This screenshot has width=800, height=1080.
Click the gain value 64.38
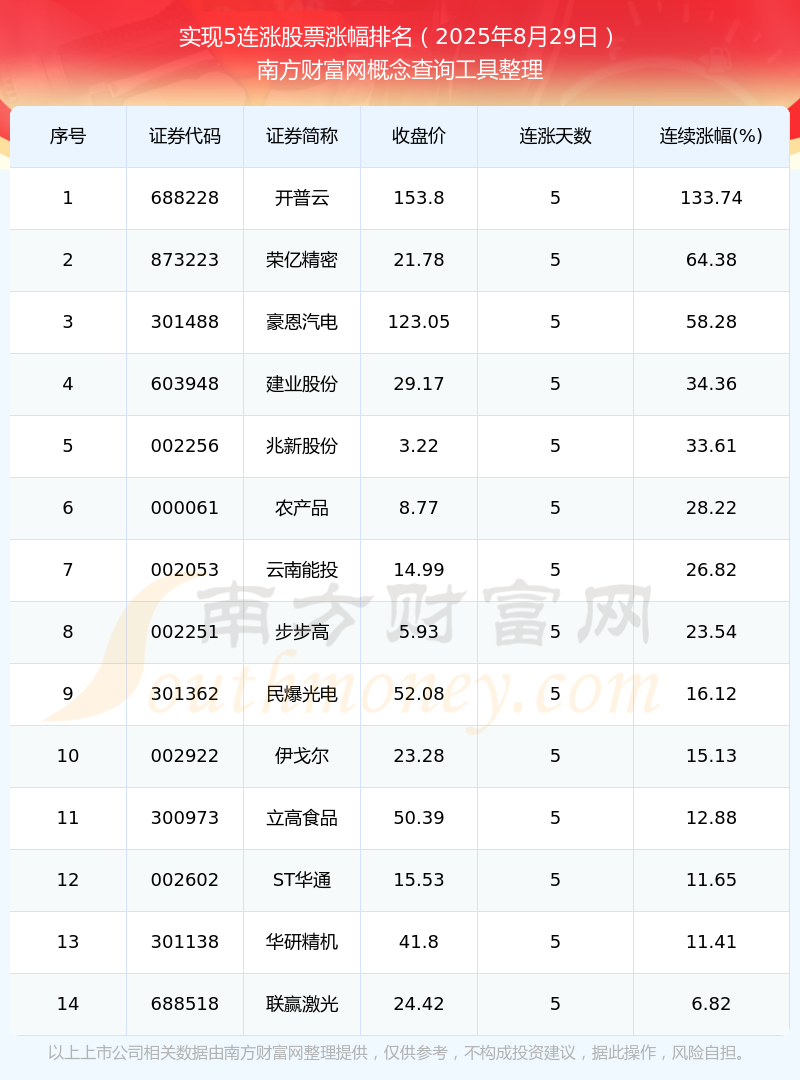click(x=711, y=260)
